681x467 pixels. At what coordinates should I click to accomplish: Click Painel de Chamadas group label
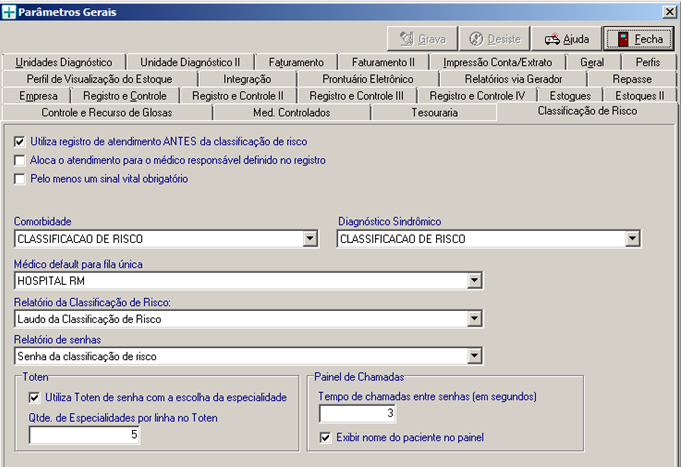tap(359, 377)
